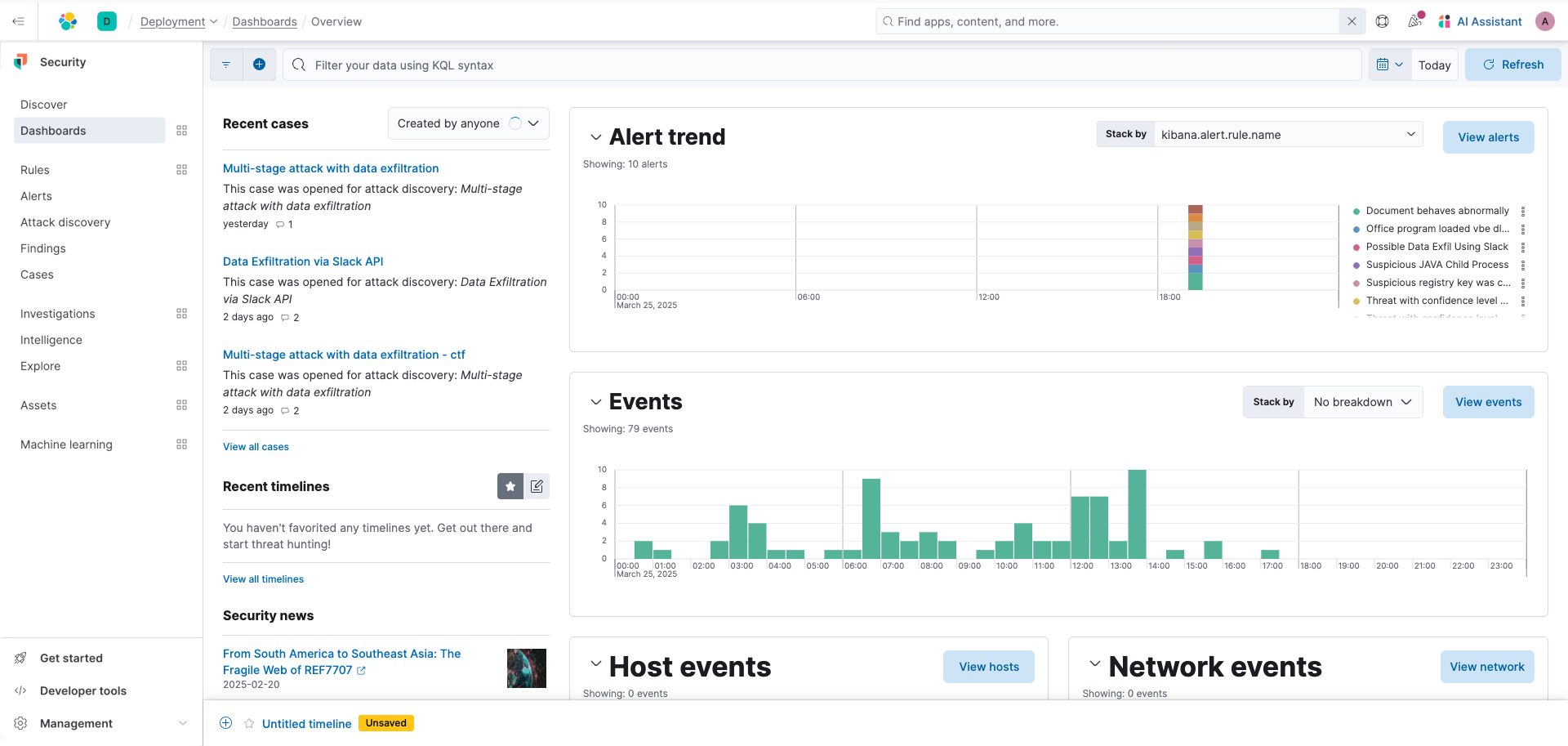Open the calendar date quick menu
1568x746 pixels.
(1389, 65)
